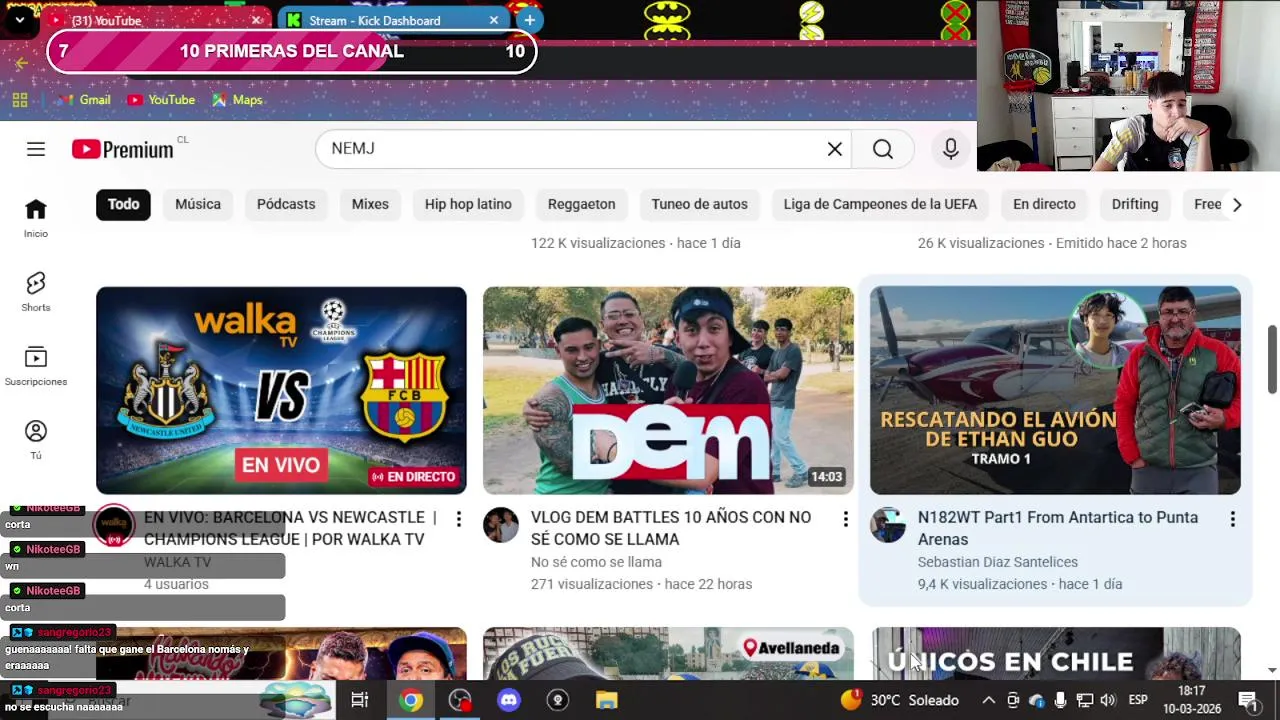Viewport: 1280px width, 720px height.
Task: Select the Hip hop latino chip
Action: [468, 204]
